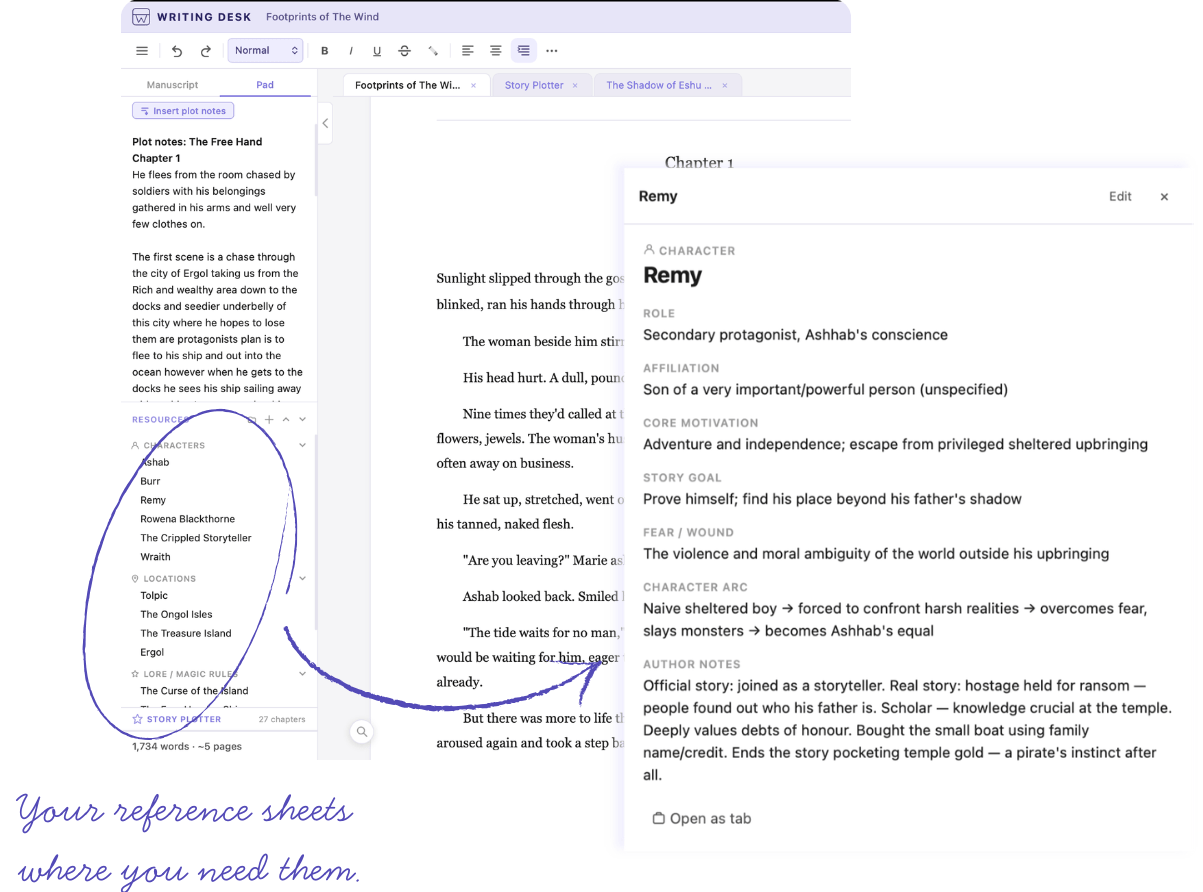Click the undo arrow icon
This screenshot has width=1203, height=892.
click(177, 51)
